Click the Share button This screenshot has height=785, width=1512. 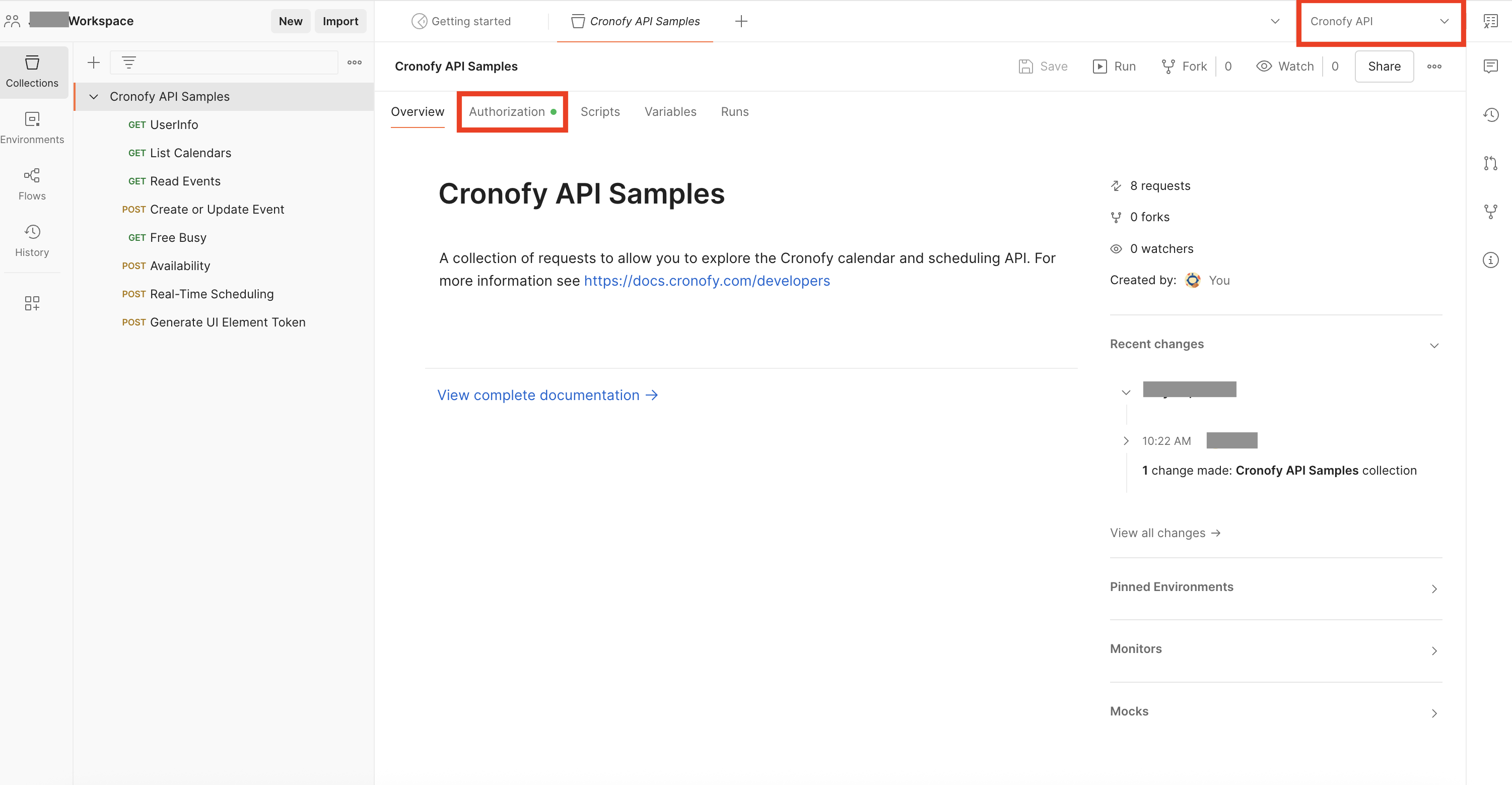(x=1384, y=67)
